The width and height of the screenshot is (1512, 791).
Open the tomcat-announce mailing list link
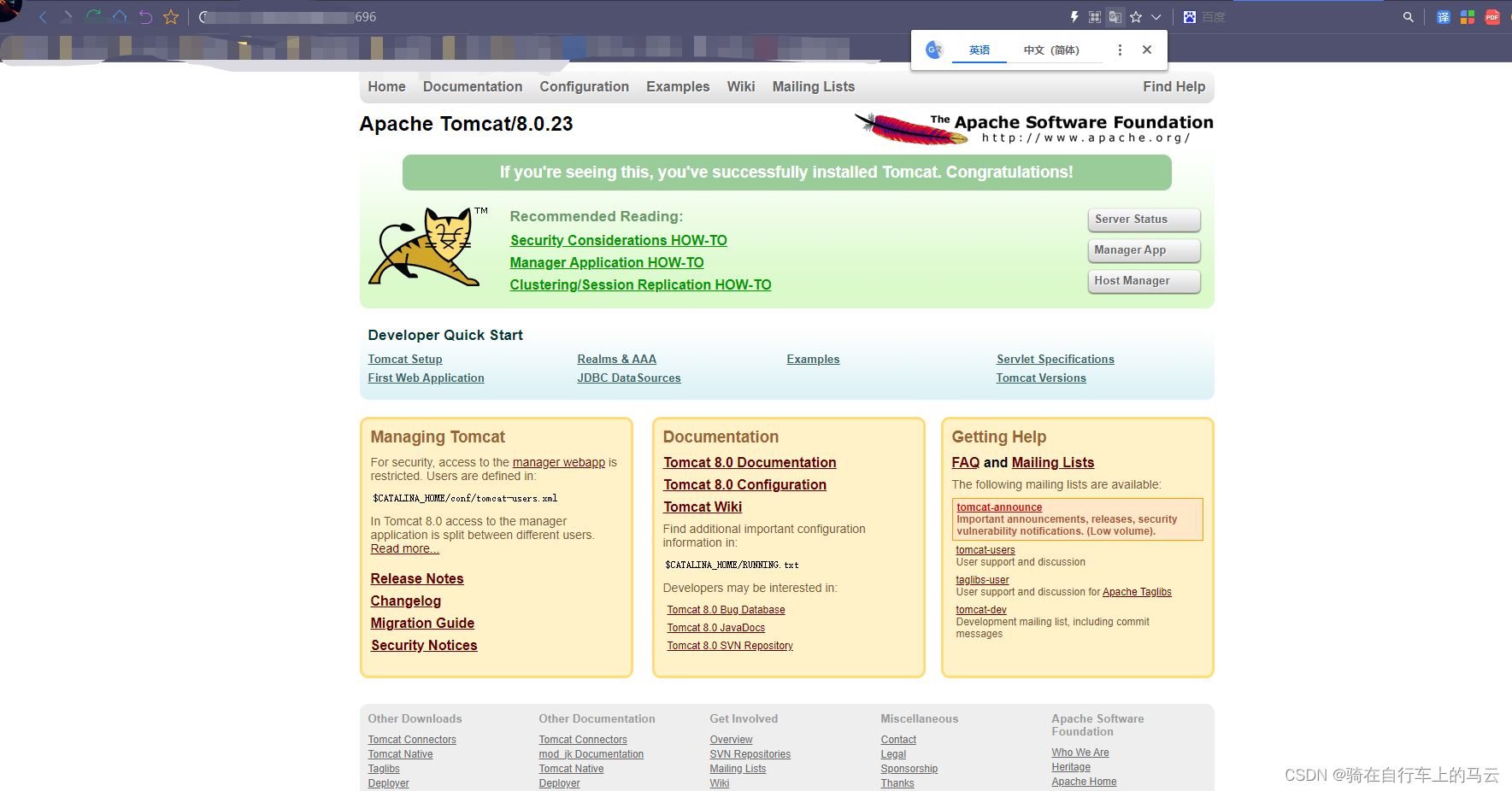pyautogui.click(x=999, y=507)
